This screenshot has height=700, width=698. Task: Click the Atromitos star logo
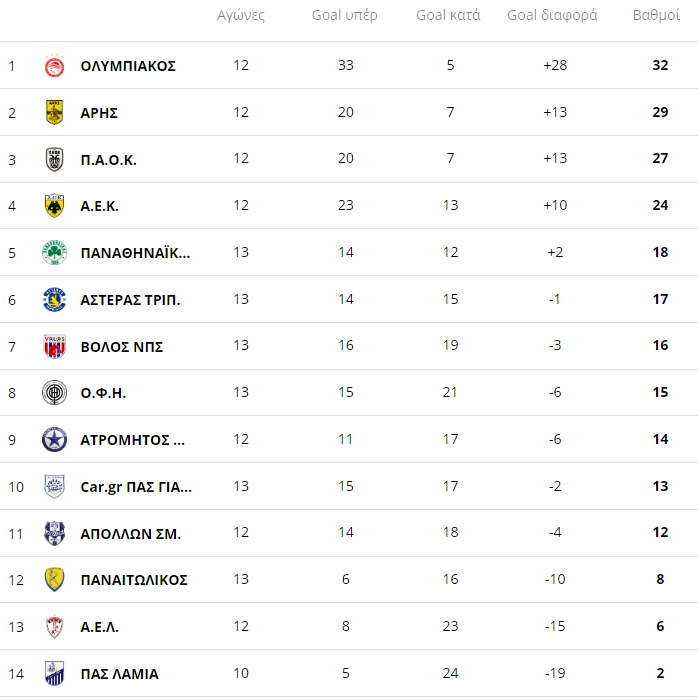coord(54,440)
